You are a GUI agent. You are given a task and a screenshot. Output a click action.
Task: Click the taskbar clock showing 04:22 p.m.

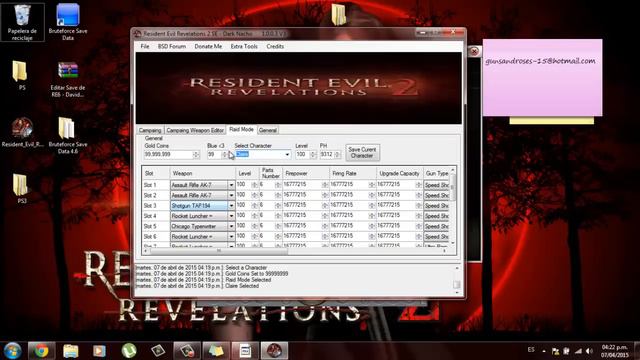614,351
